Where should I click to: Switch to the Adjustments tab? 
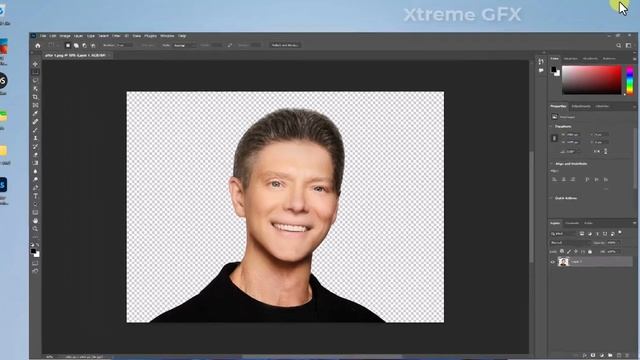click(x=581, y=107)
